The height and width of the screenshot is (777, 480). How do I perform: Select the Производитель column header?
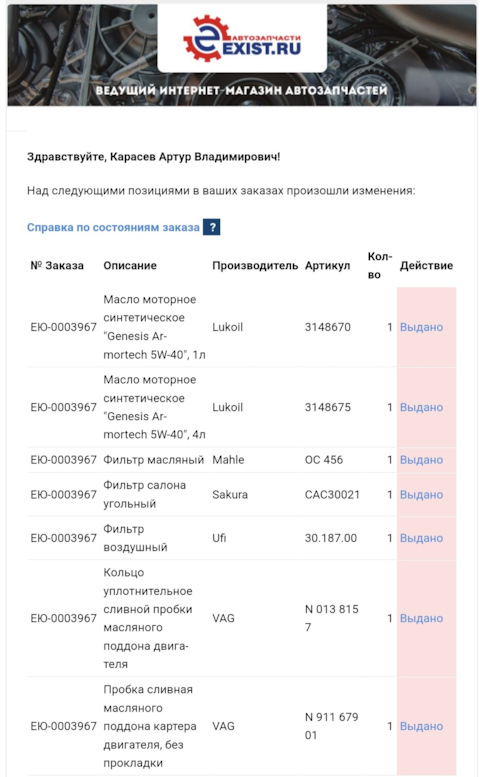[255, 266]
